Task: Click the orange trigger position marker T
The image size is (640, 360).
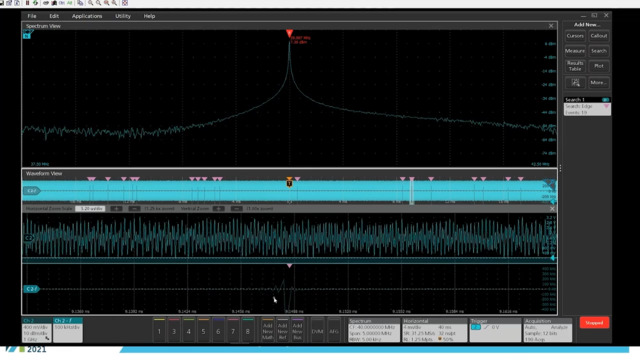Action: pos(289,182)
